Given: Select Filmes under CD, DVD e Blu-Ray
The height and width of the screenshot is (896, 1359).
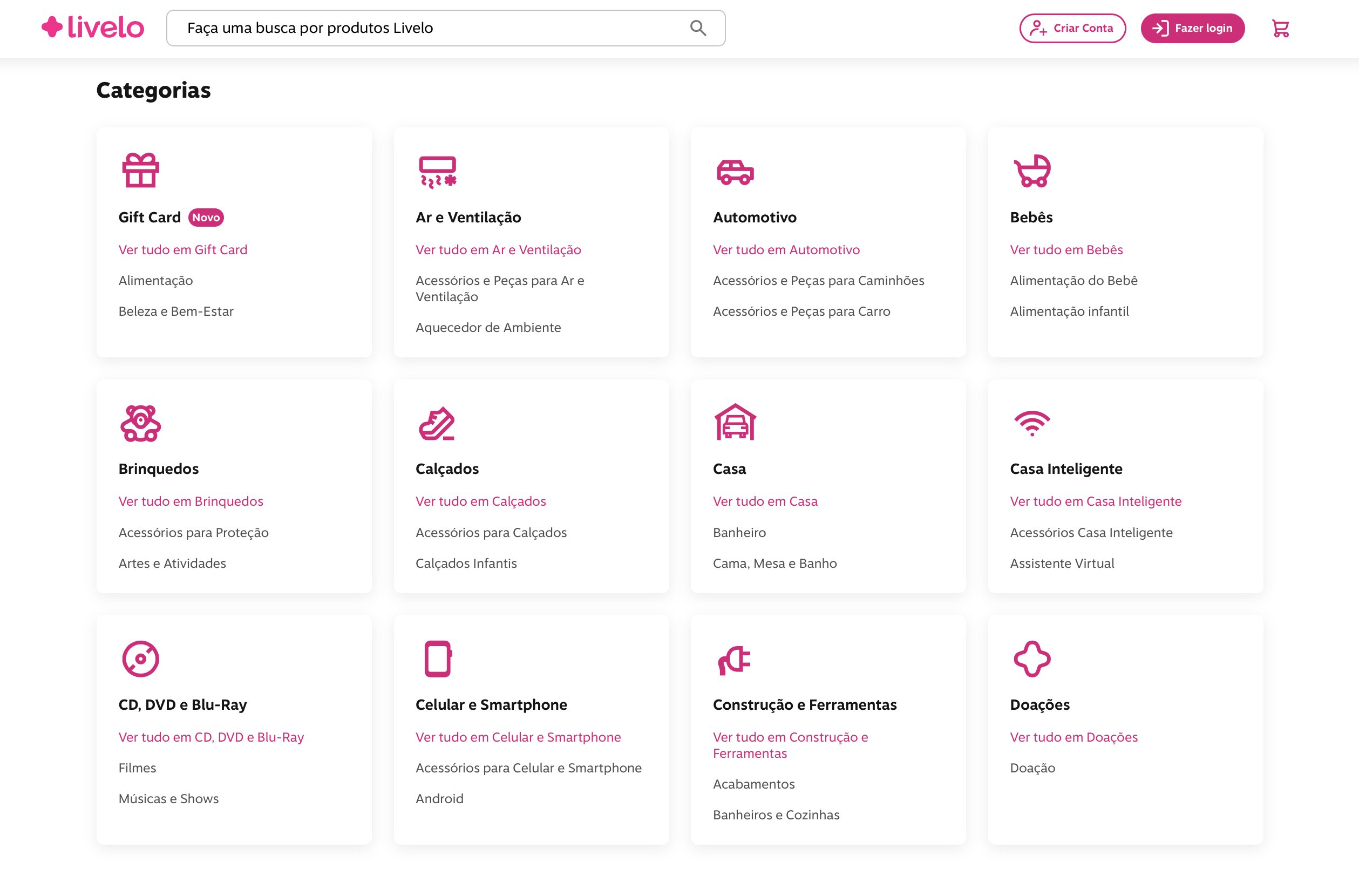Looking at the screenshot, I should pos(137,768).
